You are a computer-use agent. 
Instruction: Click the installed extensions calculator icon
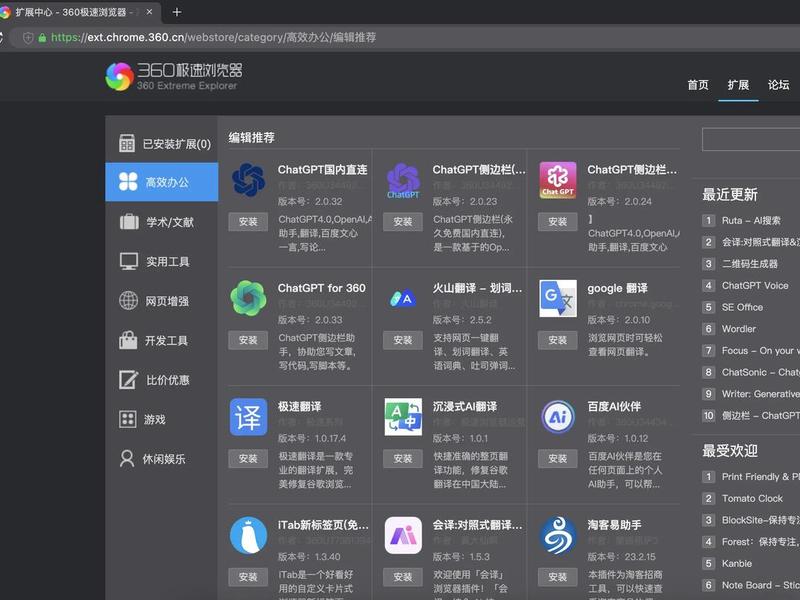(x=127, y=143)
